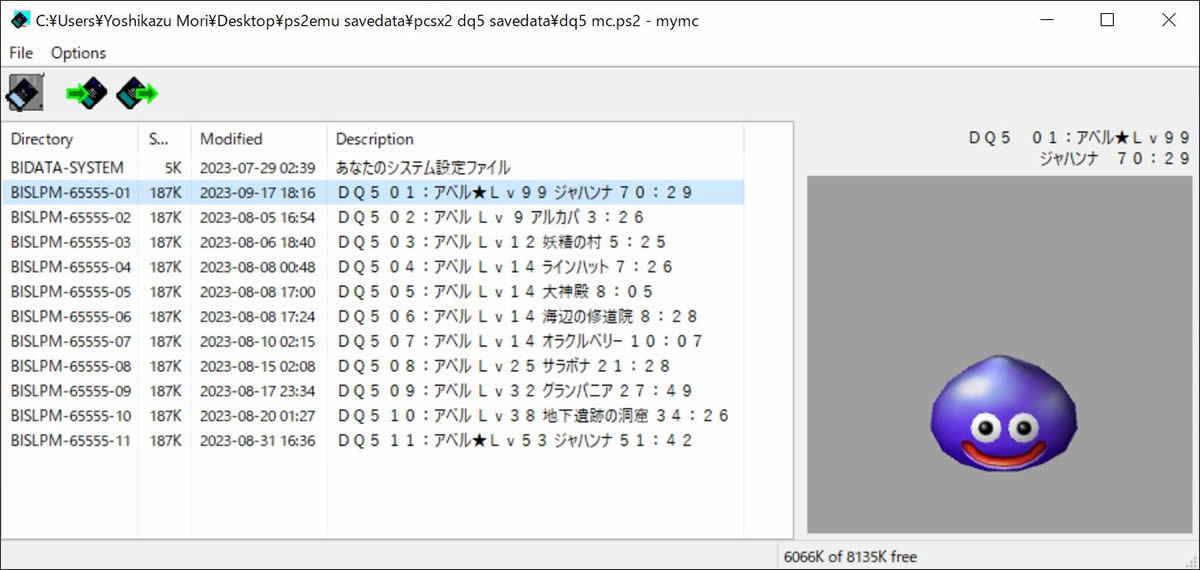Click description ending グランバニア ２７：４９

click(513, 391)
